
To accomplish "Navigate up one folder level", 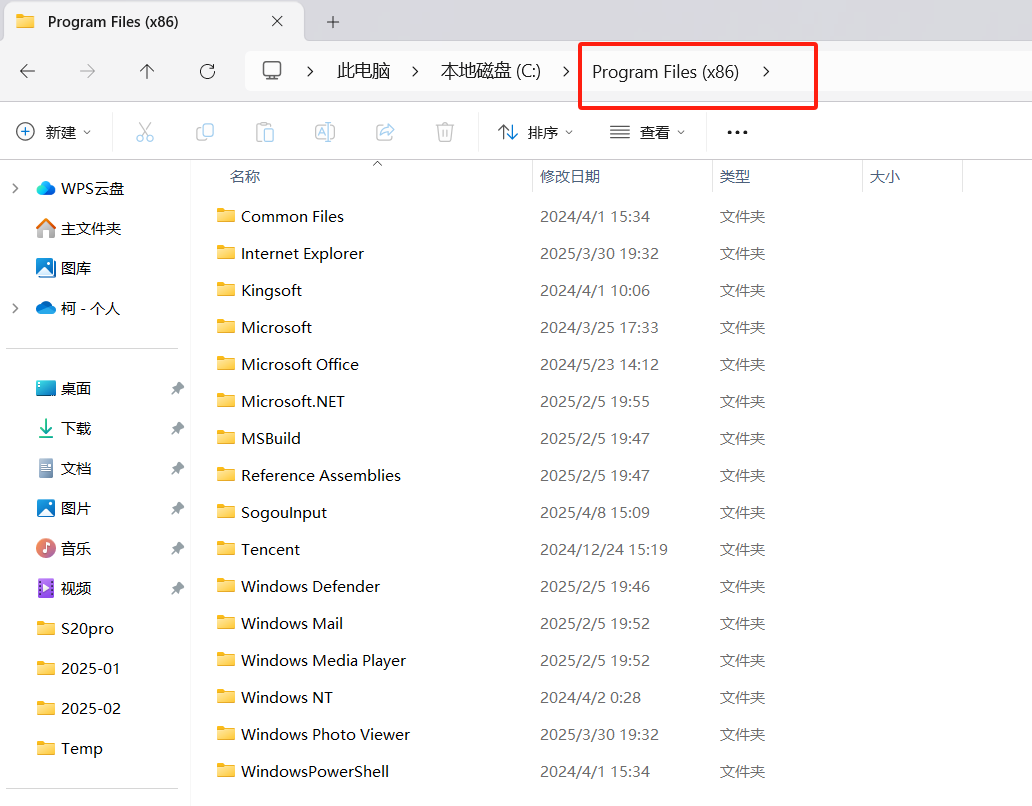I will coord(147,71).
